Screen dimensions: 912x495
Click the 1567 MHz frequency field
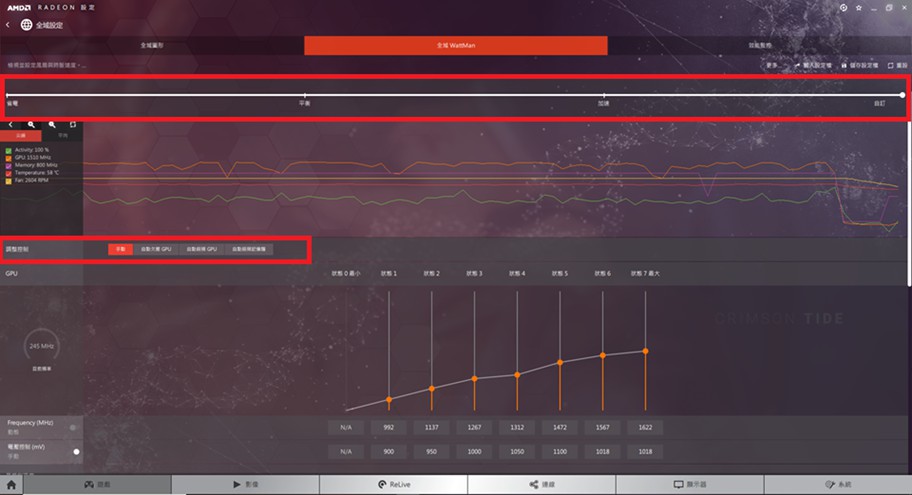pos(603,428)
